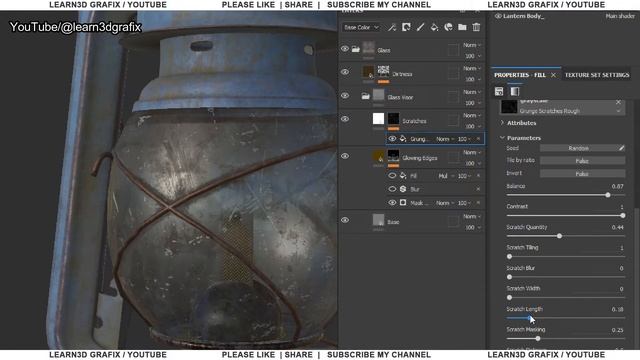This screenshot has width=640, height=360.
Task: Add a folder with the folder icon
Action: [x=462, y=27]
